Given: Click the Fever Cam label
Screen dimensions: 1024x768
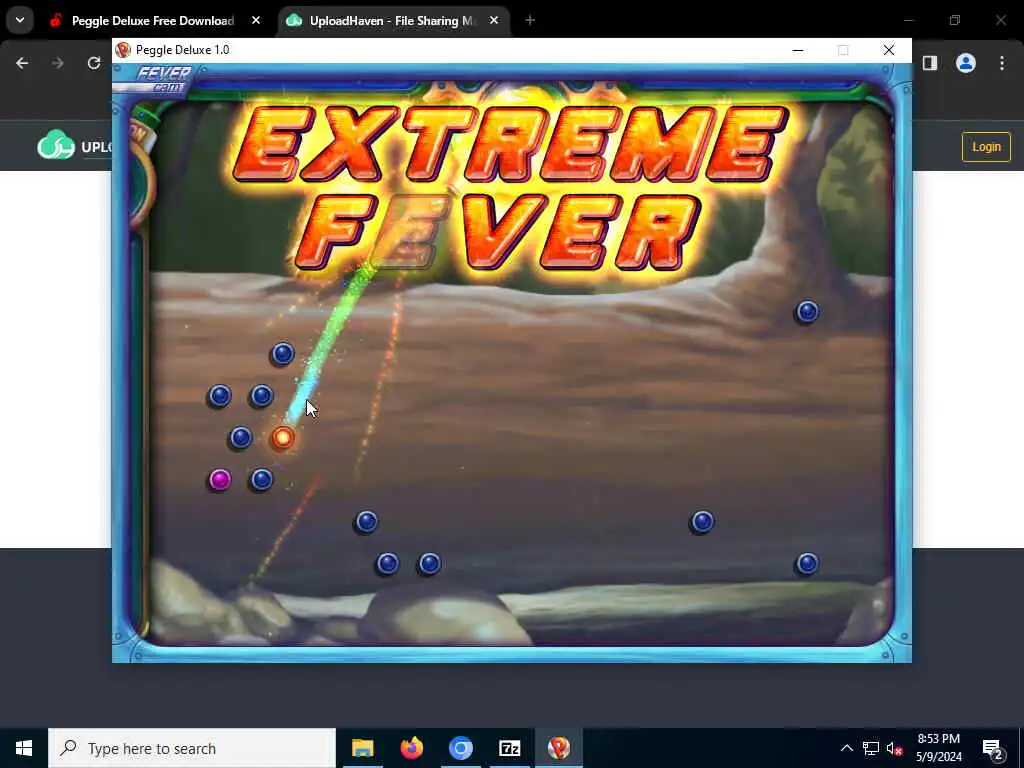Looking at the screenshot, I should click(x=162, y=80).
